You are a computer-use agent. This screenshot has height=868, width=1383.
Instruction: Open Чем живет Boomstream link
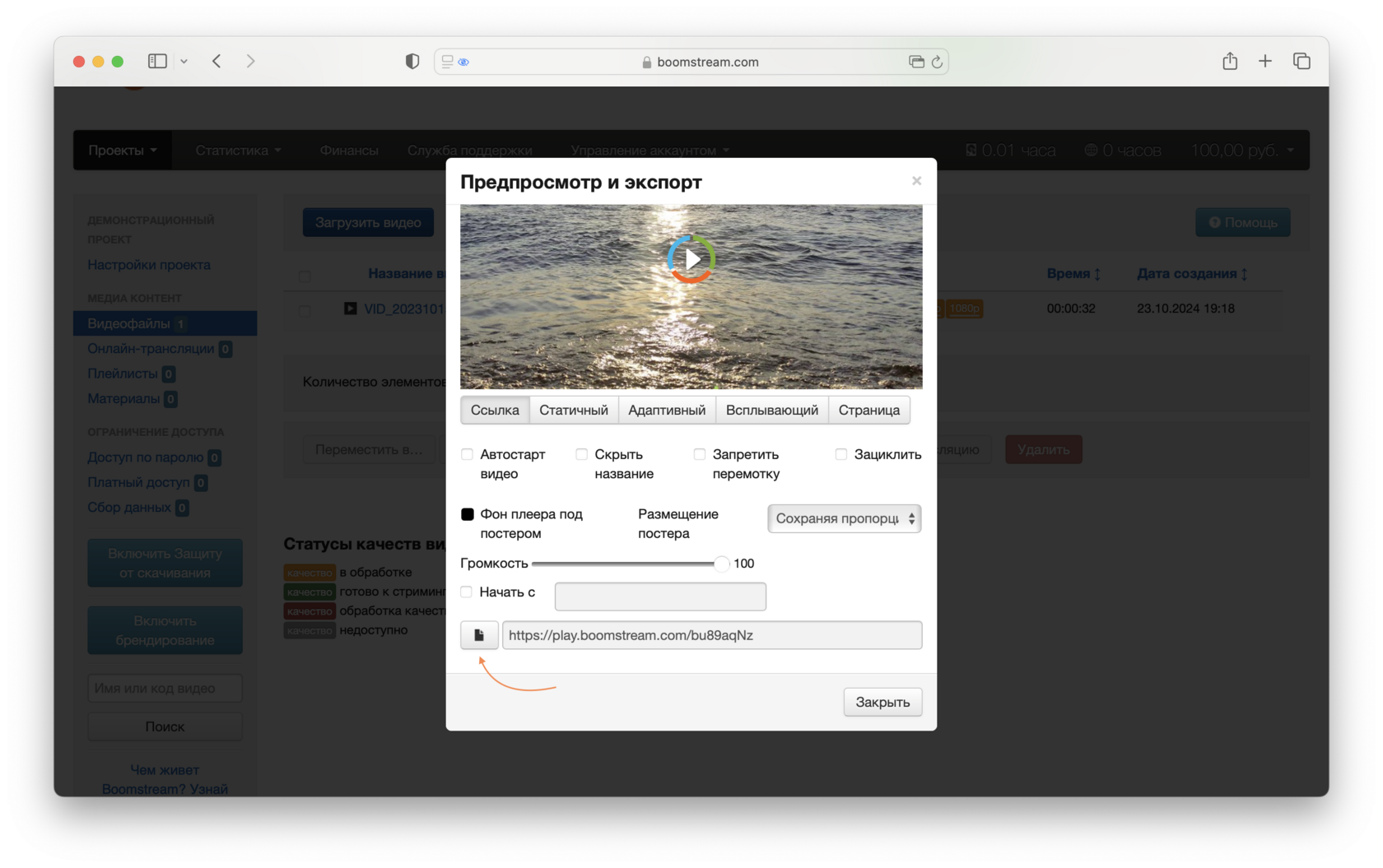165,779
